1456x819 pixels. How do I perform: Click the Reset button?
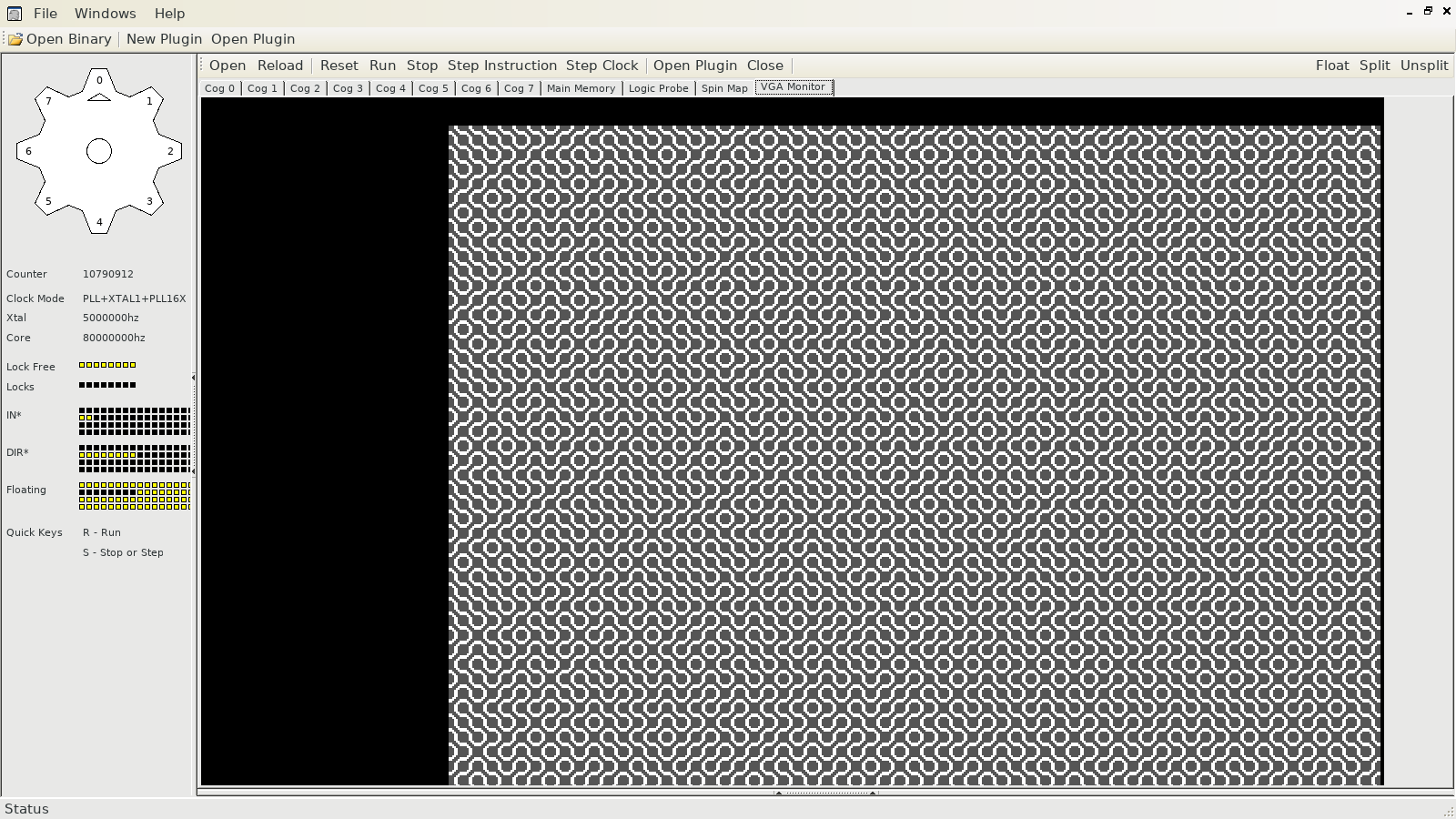coord(339,66)
